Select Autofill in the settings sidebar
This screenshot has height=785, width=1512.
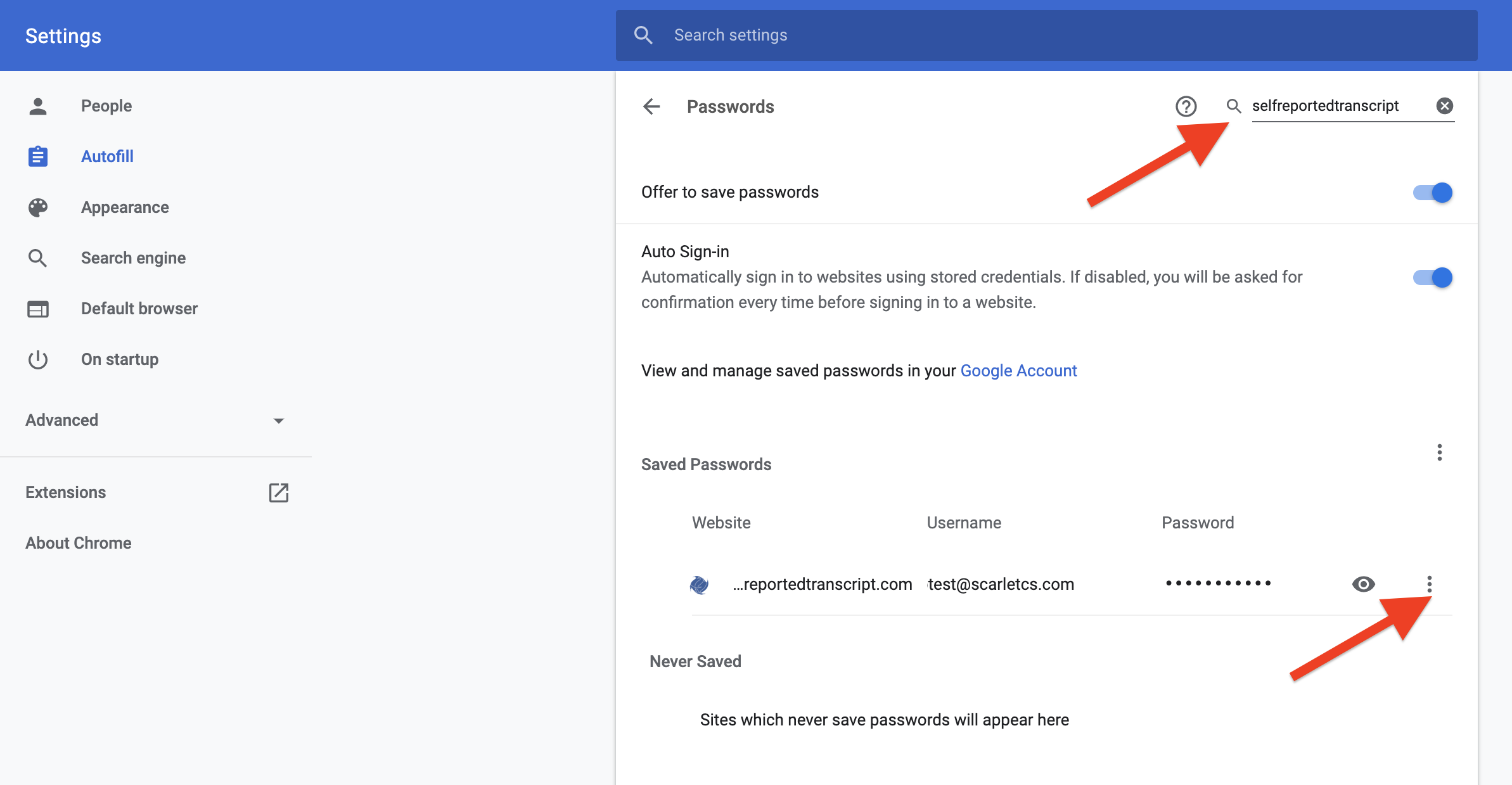click(x=107, y=156)
